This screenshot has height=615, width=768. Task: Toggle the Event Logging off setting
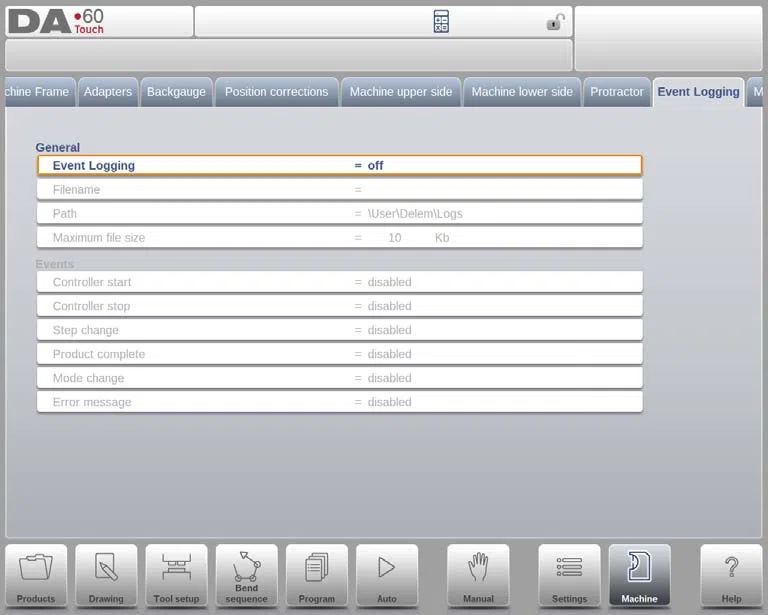tap(339, 166)
